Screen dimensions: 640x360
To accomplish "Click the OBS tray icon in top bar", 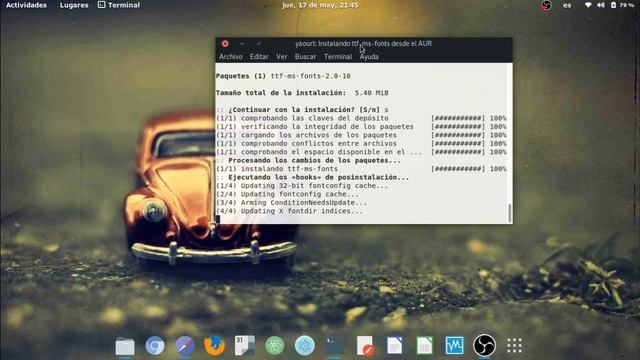I will [546, 5].
